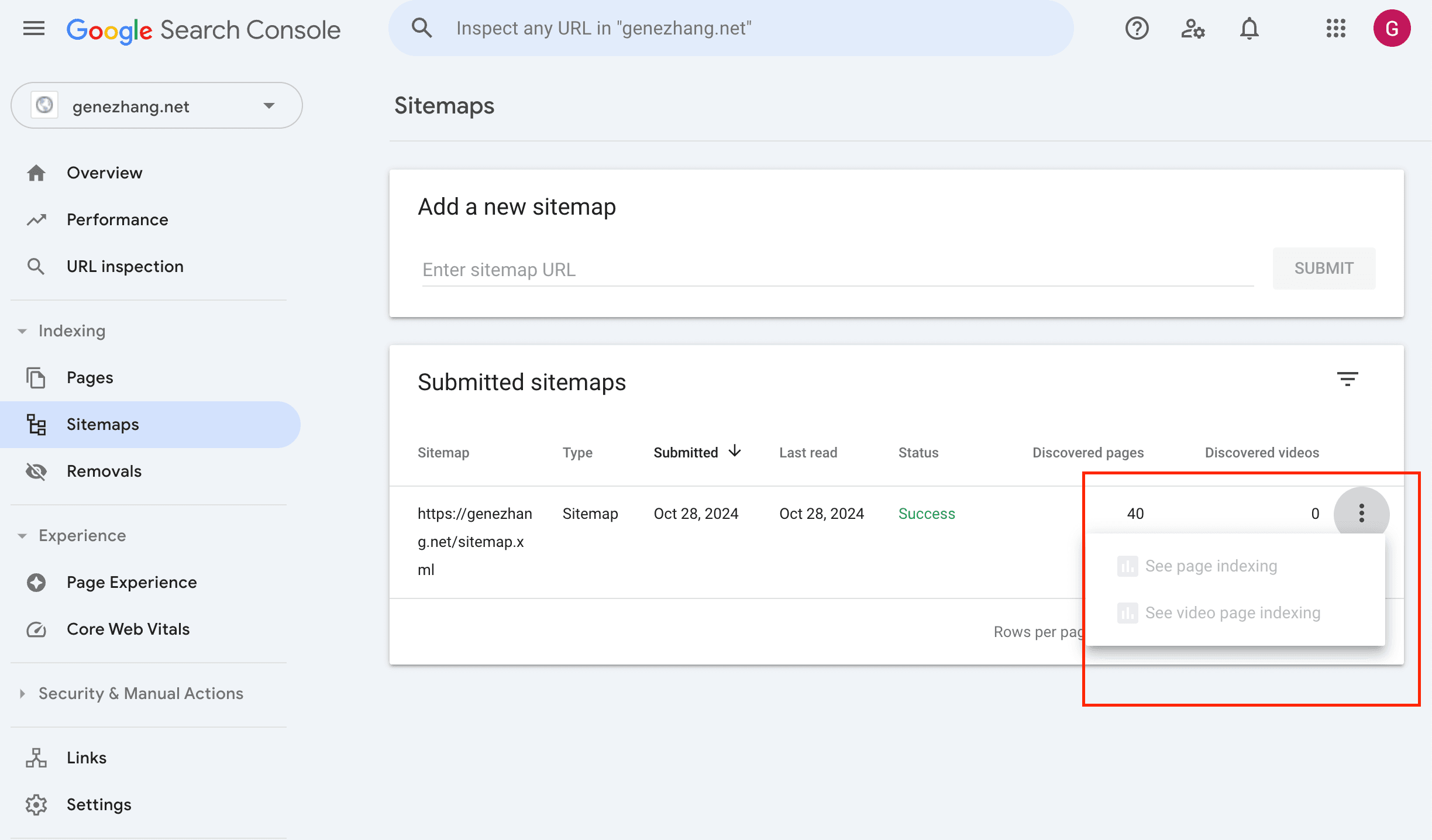Go to the Removals page
The height and width of the screenshot is (840, 1432).
pyautogui.click(x=104, y=471)
